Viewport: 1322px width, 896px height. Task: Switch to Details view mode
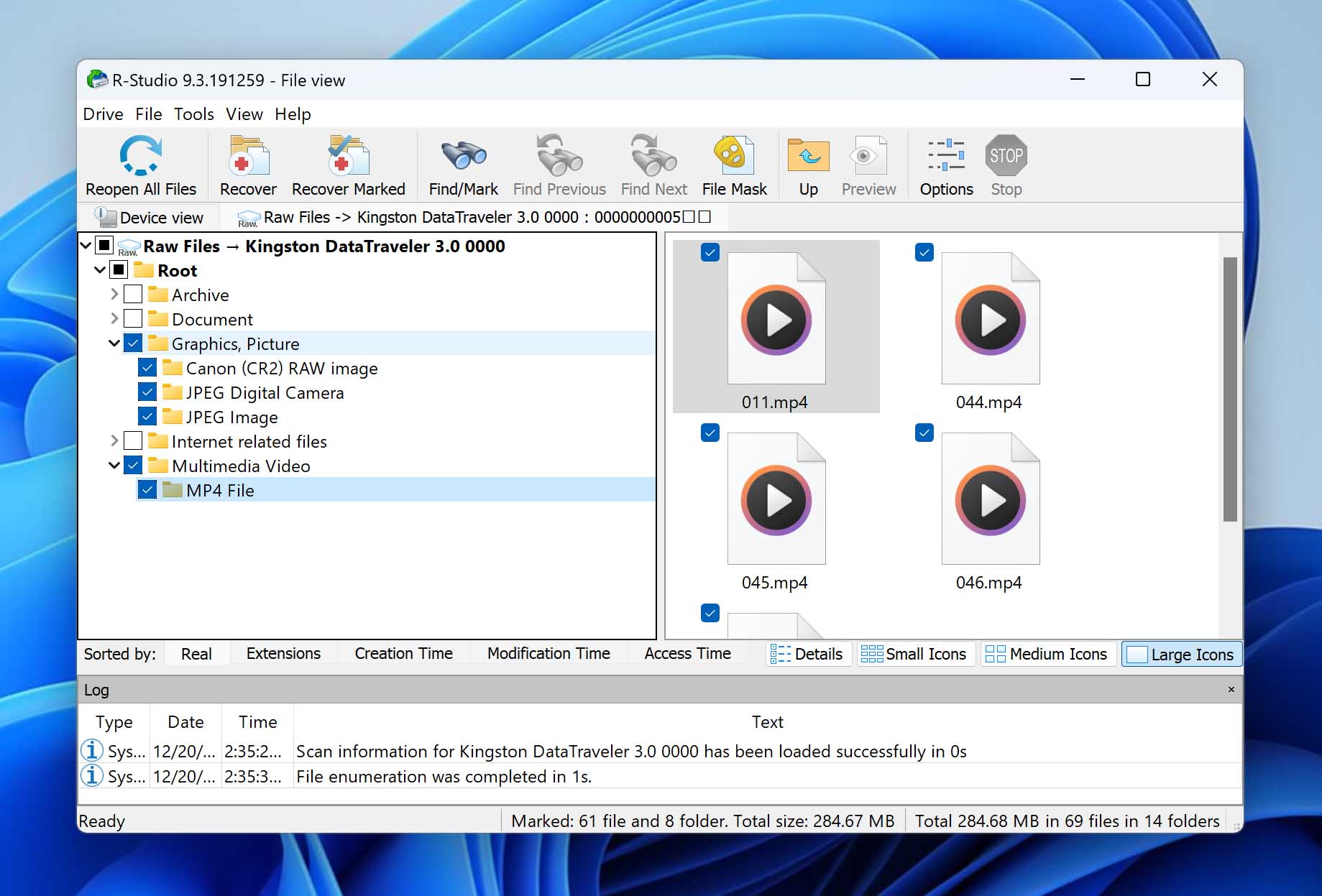808,654
